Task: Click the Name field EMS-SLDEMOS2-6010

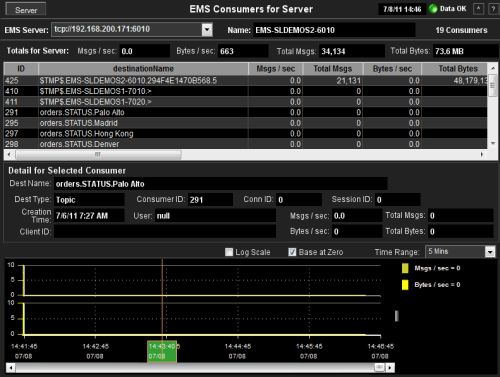Action: tap(334, 30)
